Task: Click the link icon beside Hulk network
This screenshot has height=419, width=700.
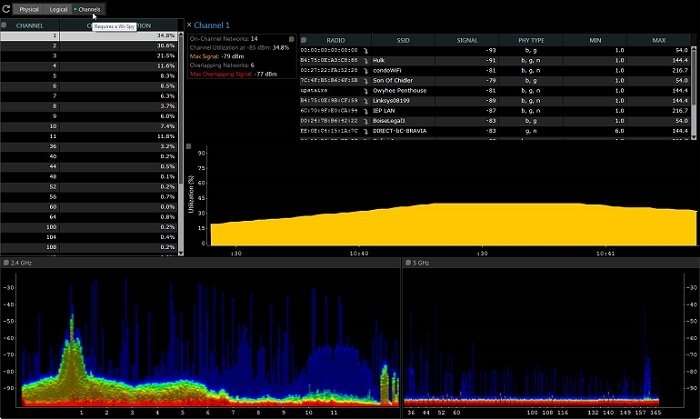Action: point(366,59)
